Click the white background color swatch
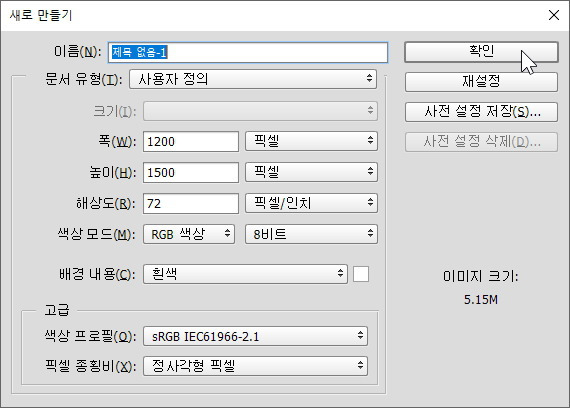 tap(361, 274)
